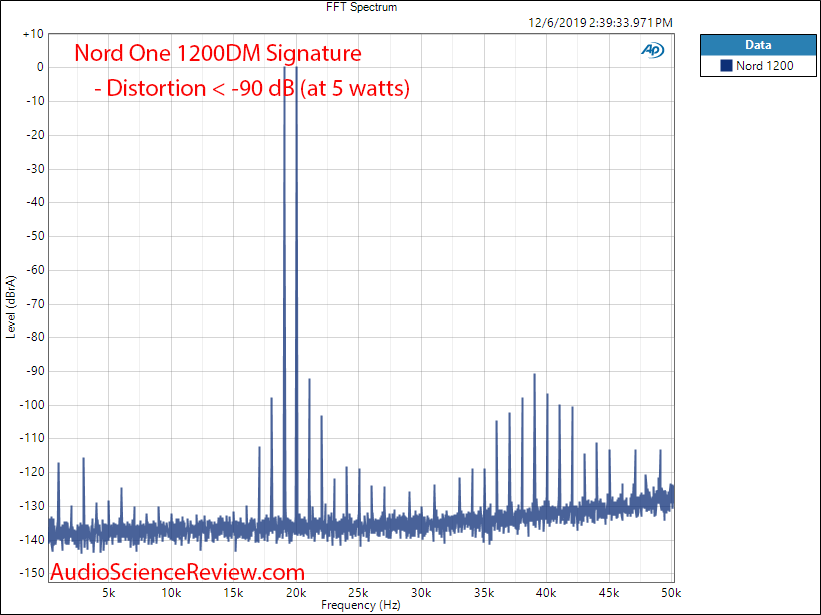Click the -100 level axis label

tap(32, 405)
